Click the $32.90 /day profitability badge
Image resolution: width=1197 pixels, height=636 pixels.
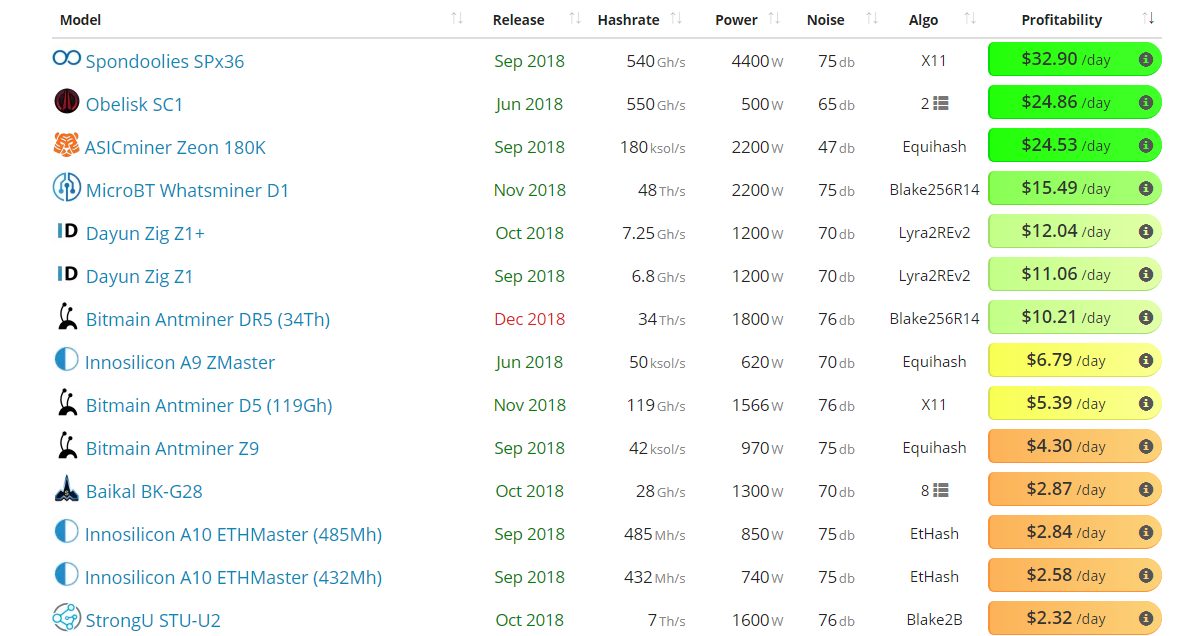tap(1074, 60)
